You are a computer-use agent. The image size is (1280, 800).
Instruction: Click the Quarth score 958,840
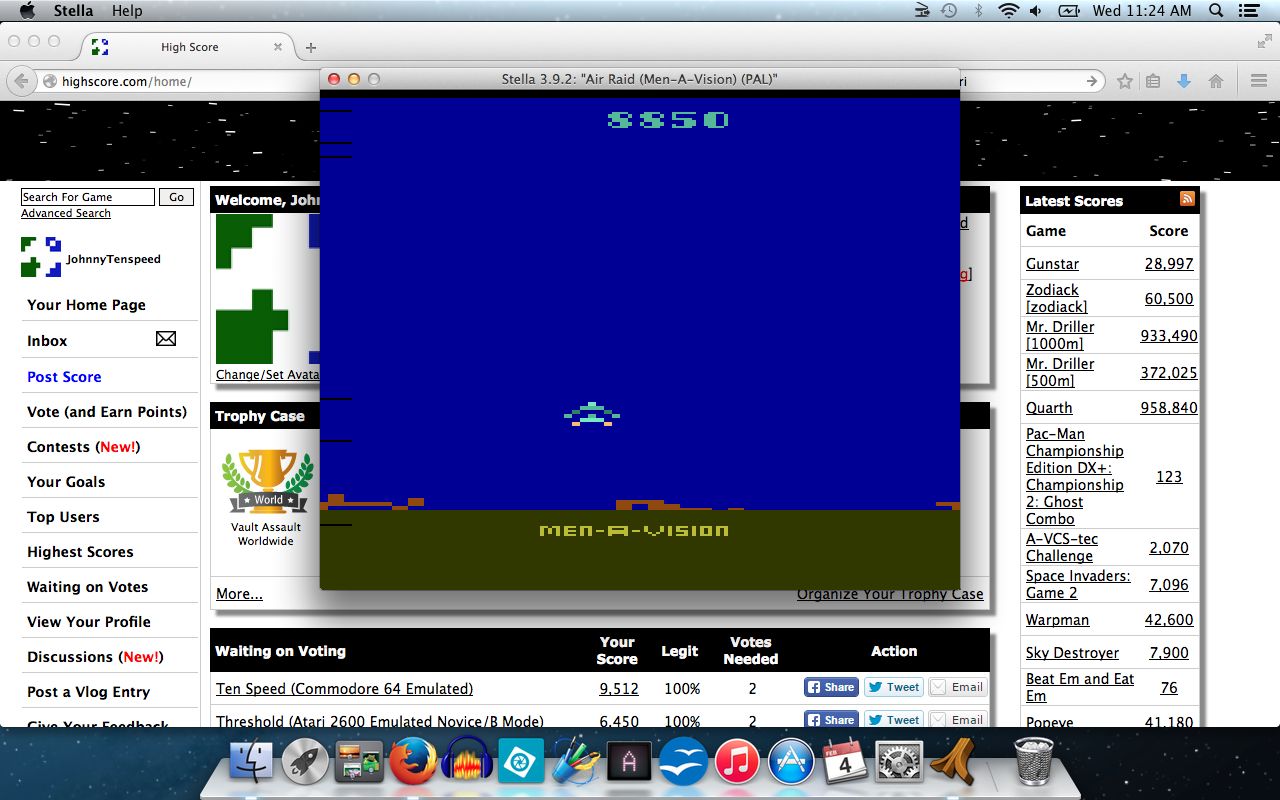coord(1169,408)
